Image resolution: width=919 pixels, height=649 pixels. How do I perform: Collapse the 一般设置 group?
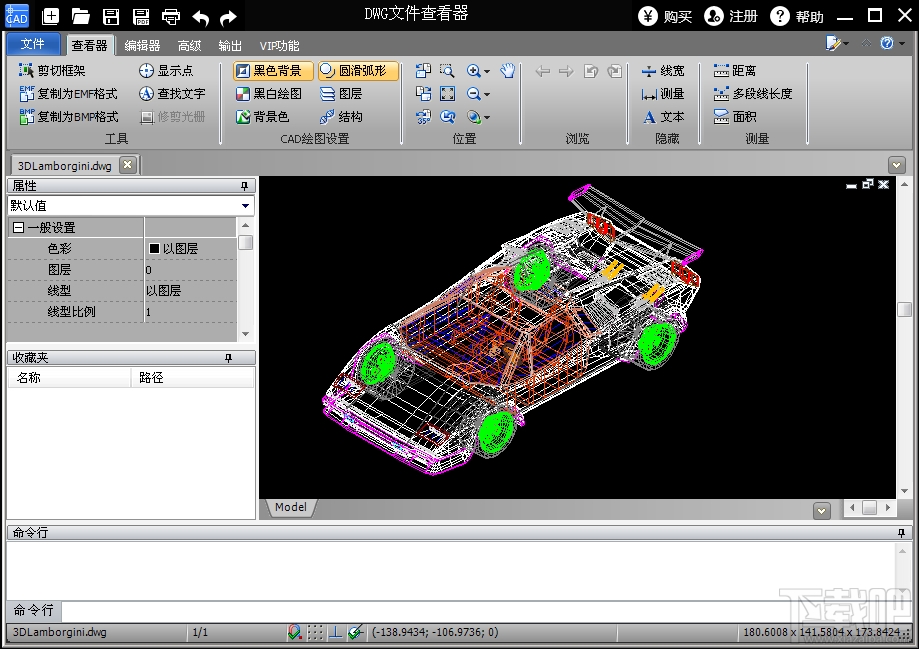coord(18,227)
